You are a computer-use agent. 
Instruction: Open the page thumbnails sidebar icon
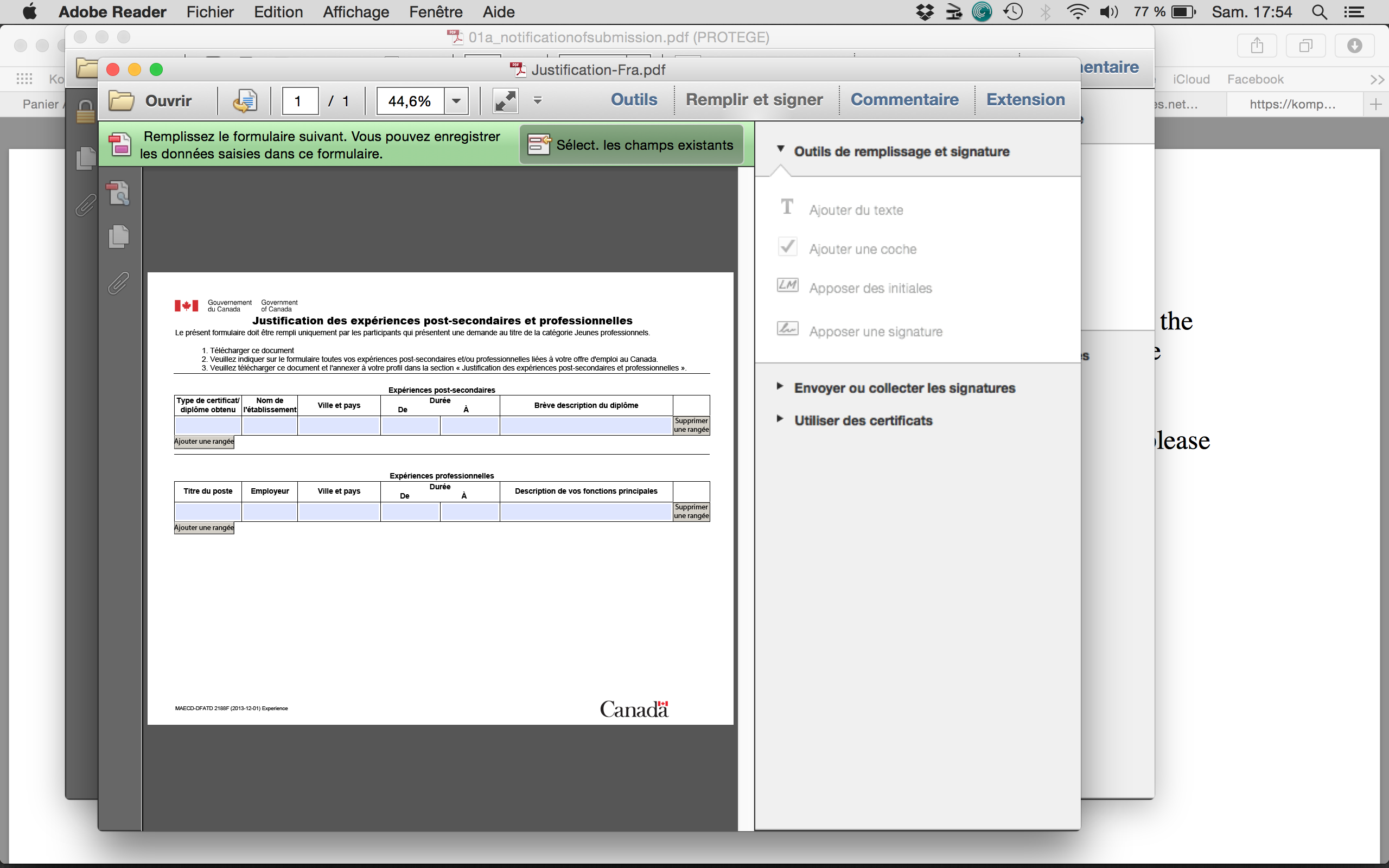pos(118,237)
